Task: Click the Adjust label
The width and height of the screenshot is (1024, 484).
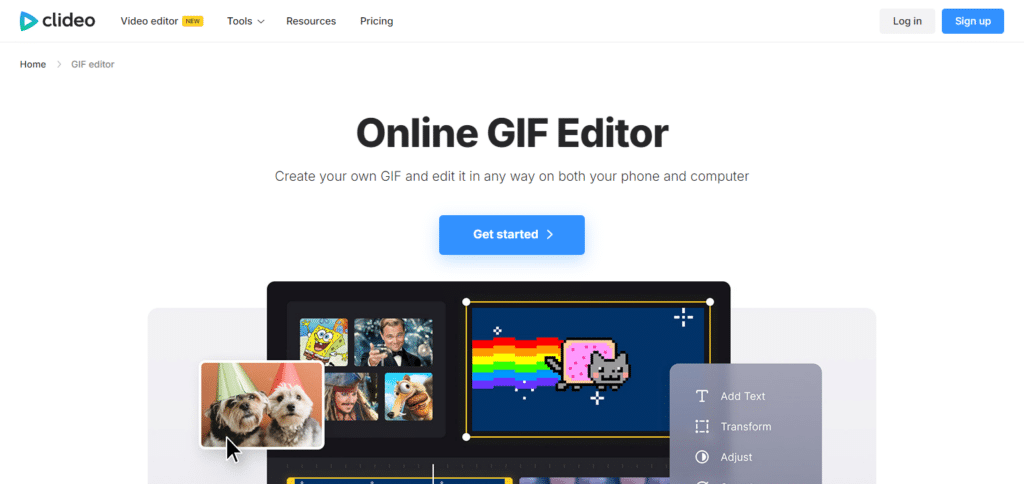Action: coord(736,457)
